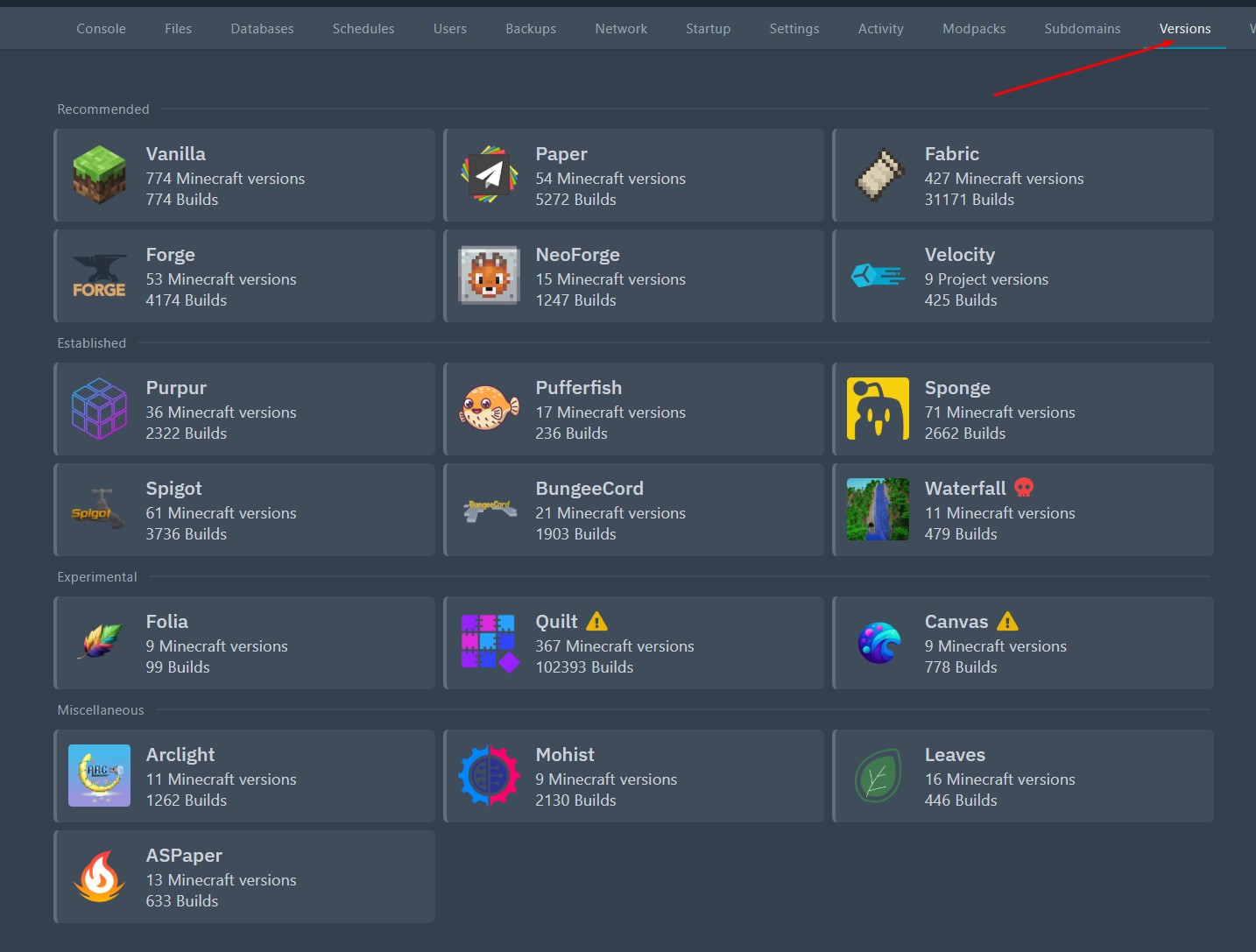Switch to the Console tab
The height and width of the screenshot is (952, 1256).
[101, 29]
